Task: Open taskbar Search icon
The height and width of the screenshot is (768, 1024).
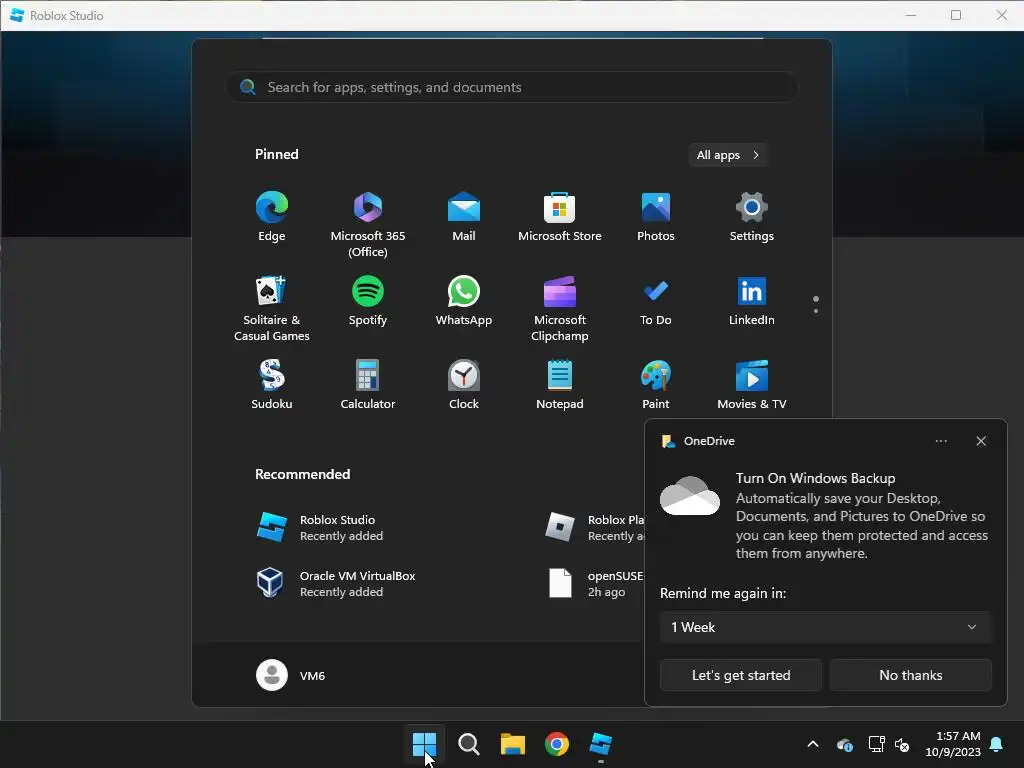Action: (468, 744)
